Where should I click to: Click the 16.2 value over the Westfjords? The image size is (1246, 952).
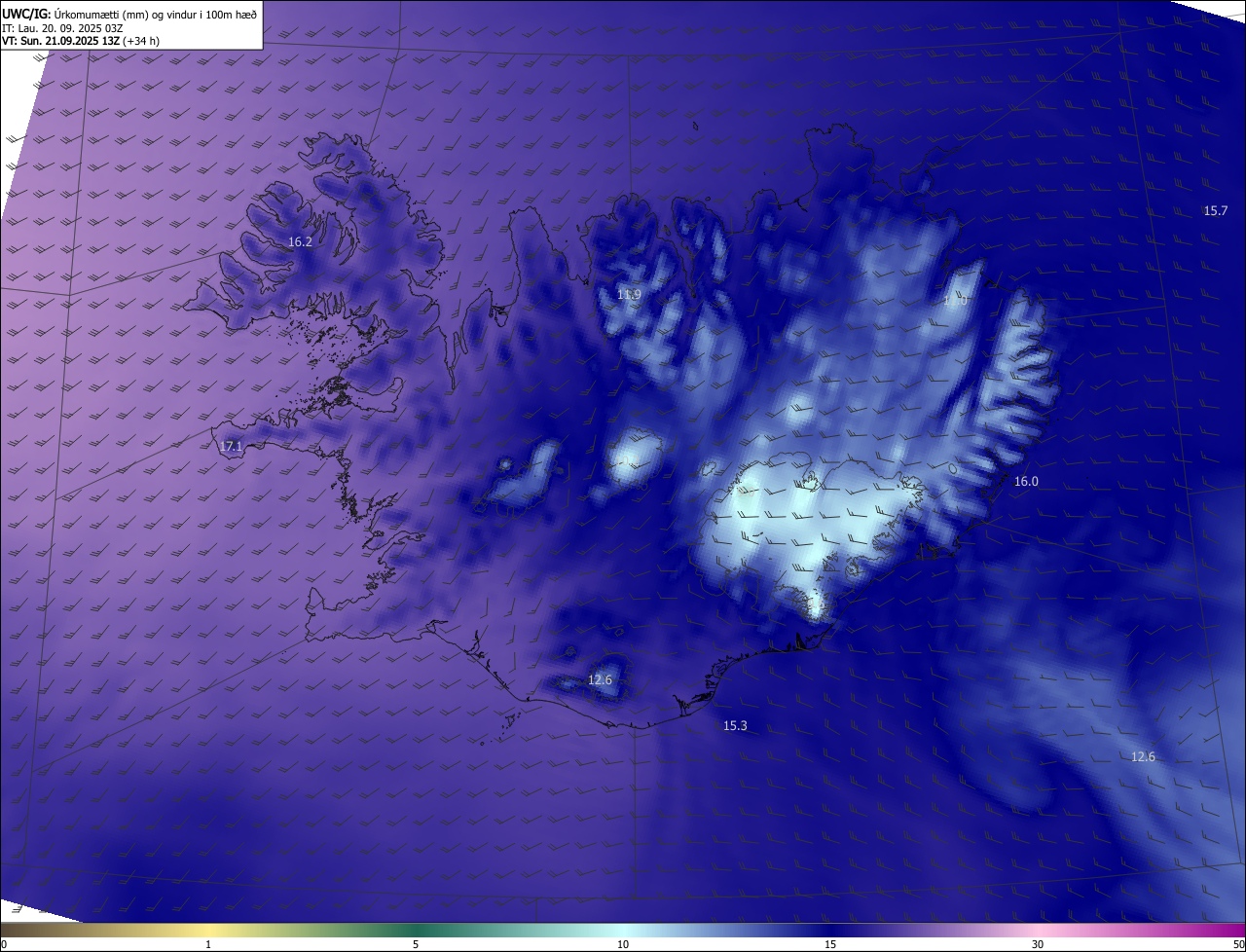pos(300,241)
